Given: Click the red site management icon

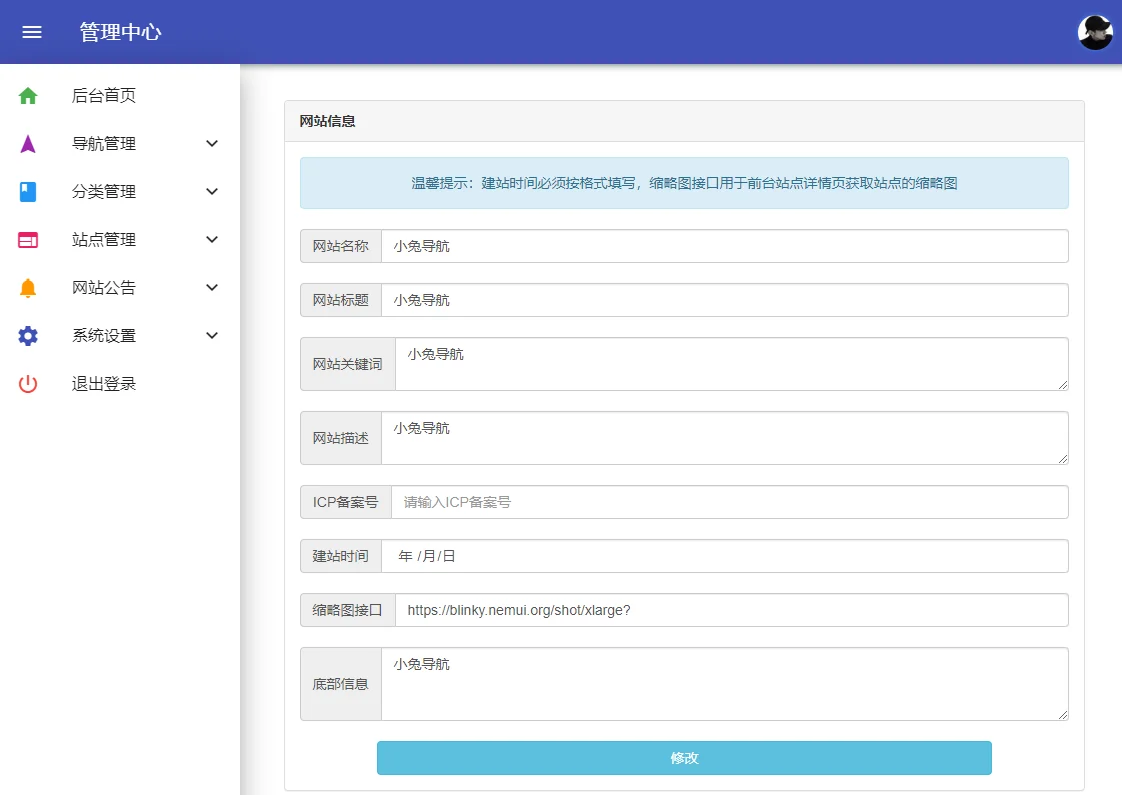Looking at the screenshot, I should point(28,240).
